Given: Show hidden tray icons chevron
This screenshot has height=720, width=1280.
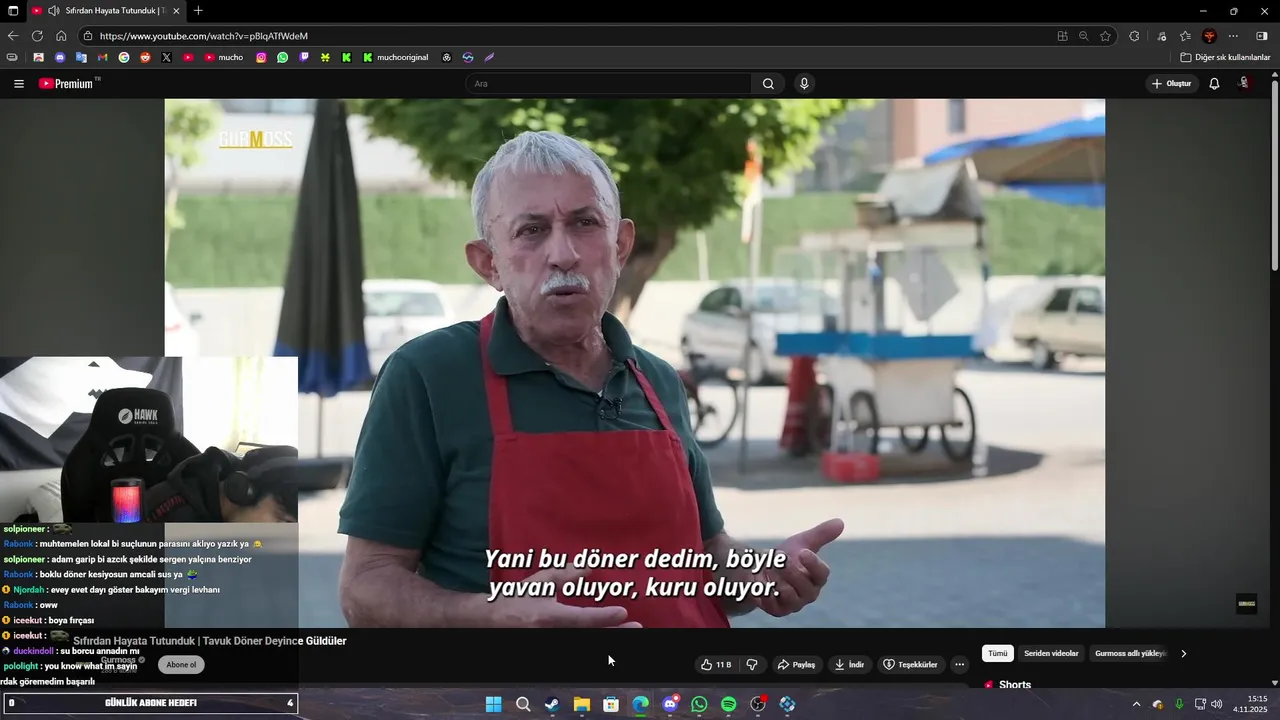Looking at the screenshot, I should tap(1136, 704).
